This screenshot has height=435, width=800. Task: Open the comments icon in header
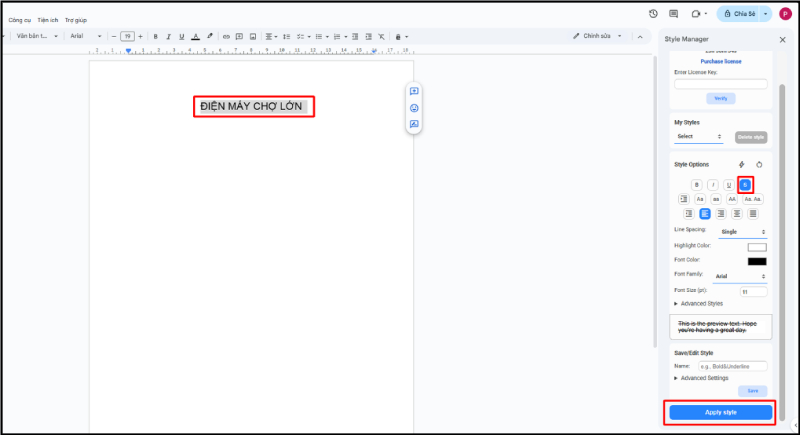click(673, 14)
